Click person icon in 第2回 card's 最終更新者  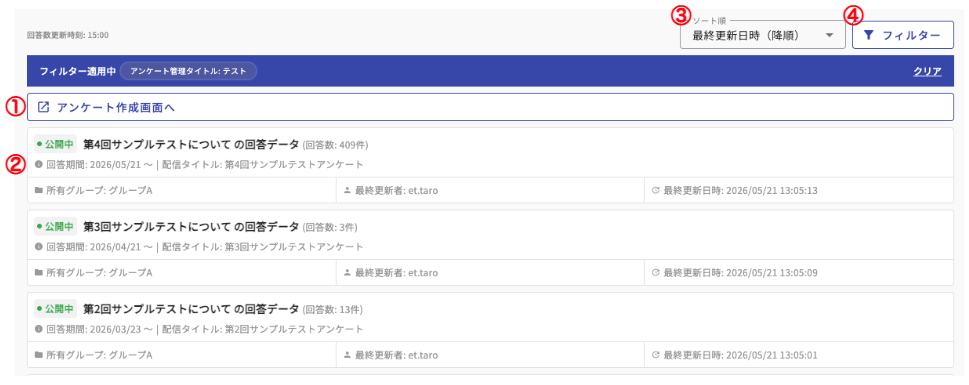347,355
